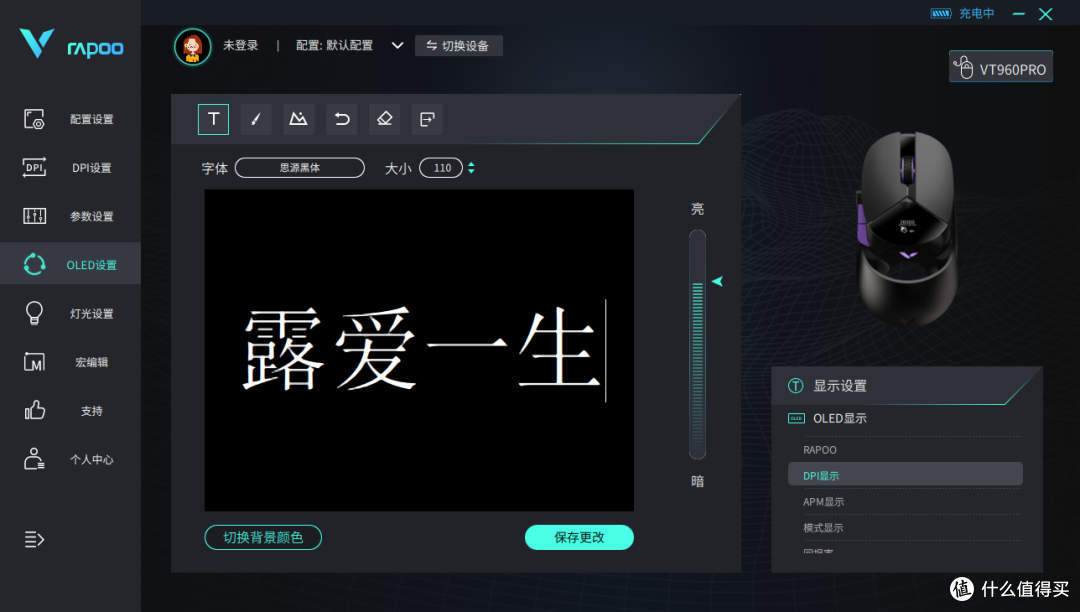Click the mouse image preview
This screenshot has height=612, width=1080.
(907, 227)
